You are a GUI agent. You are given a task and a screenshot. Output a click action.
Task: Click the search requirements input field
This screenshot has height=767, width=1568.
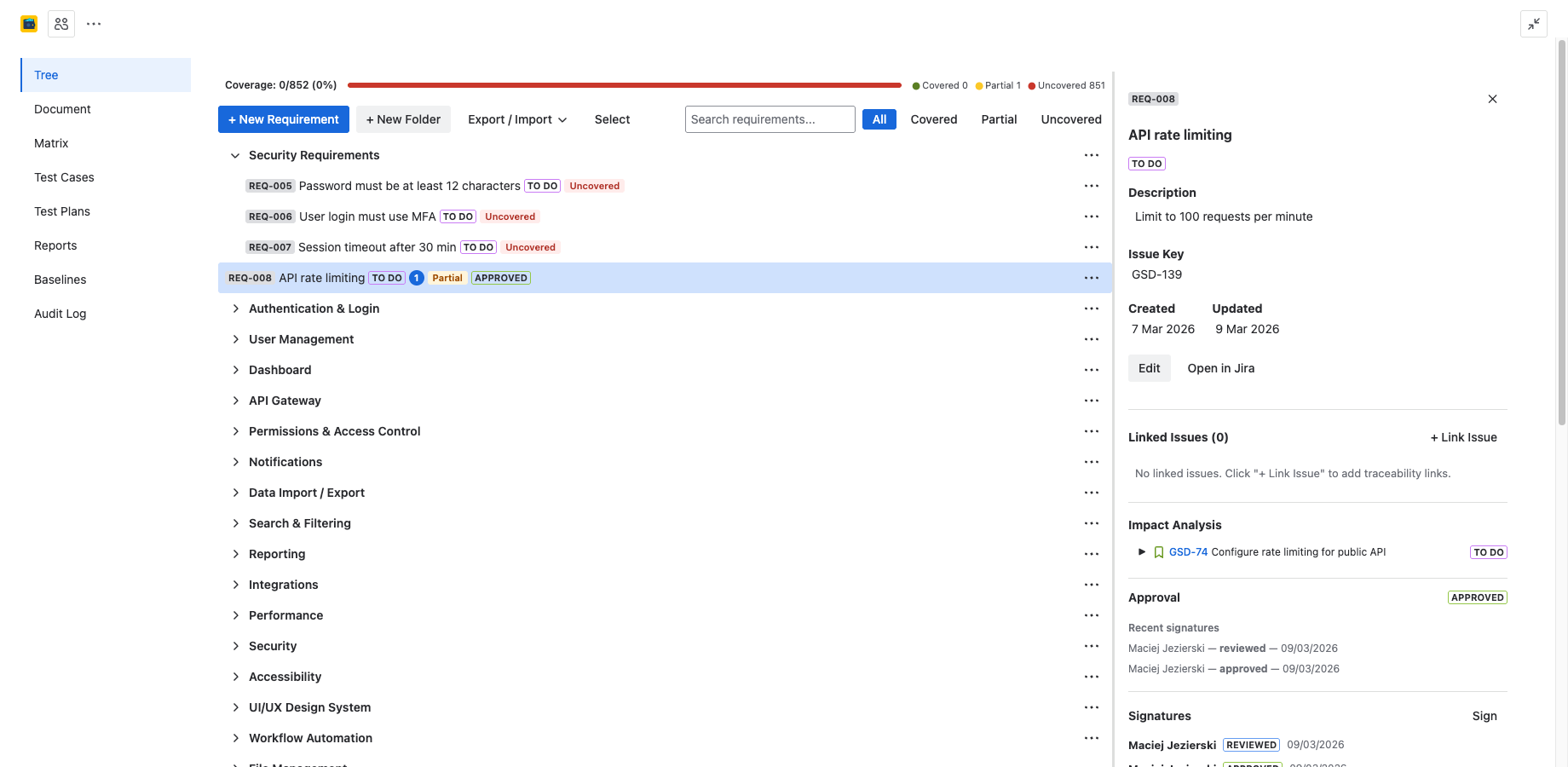tap(769, 118)
